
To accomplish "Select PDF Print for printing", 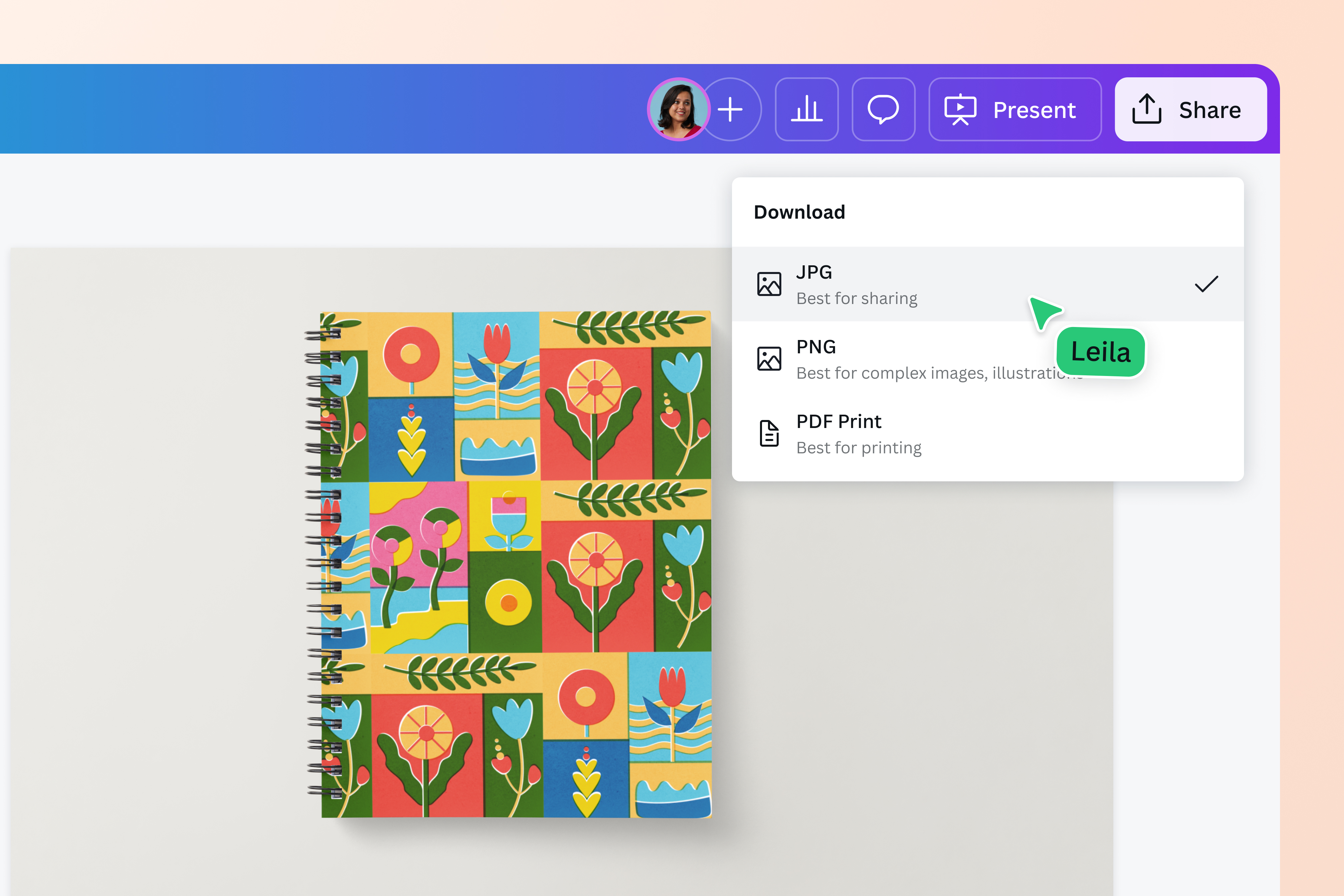I will pyautogui.click(x=838, y=421).
